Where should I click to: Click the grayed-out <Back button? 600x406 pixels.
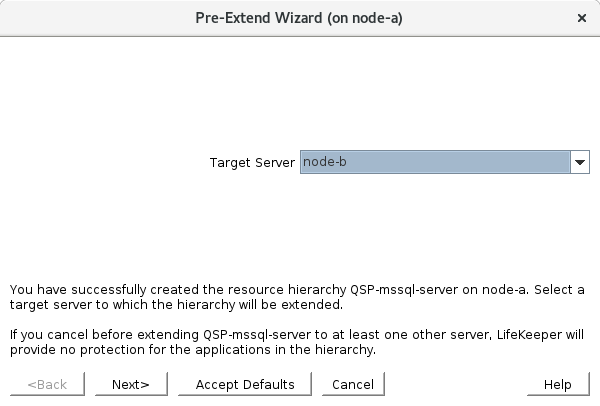click(x=47, y=384)
